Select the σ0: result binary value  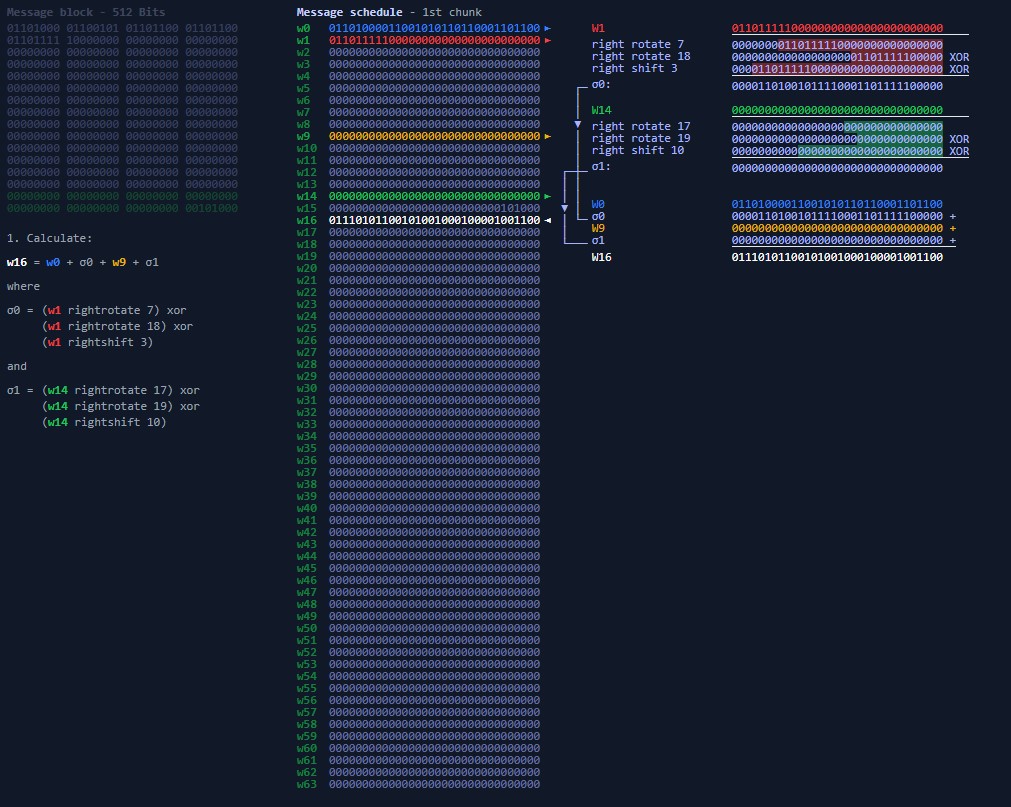coord(837,86)
